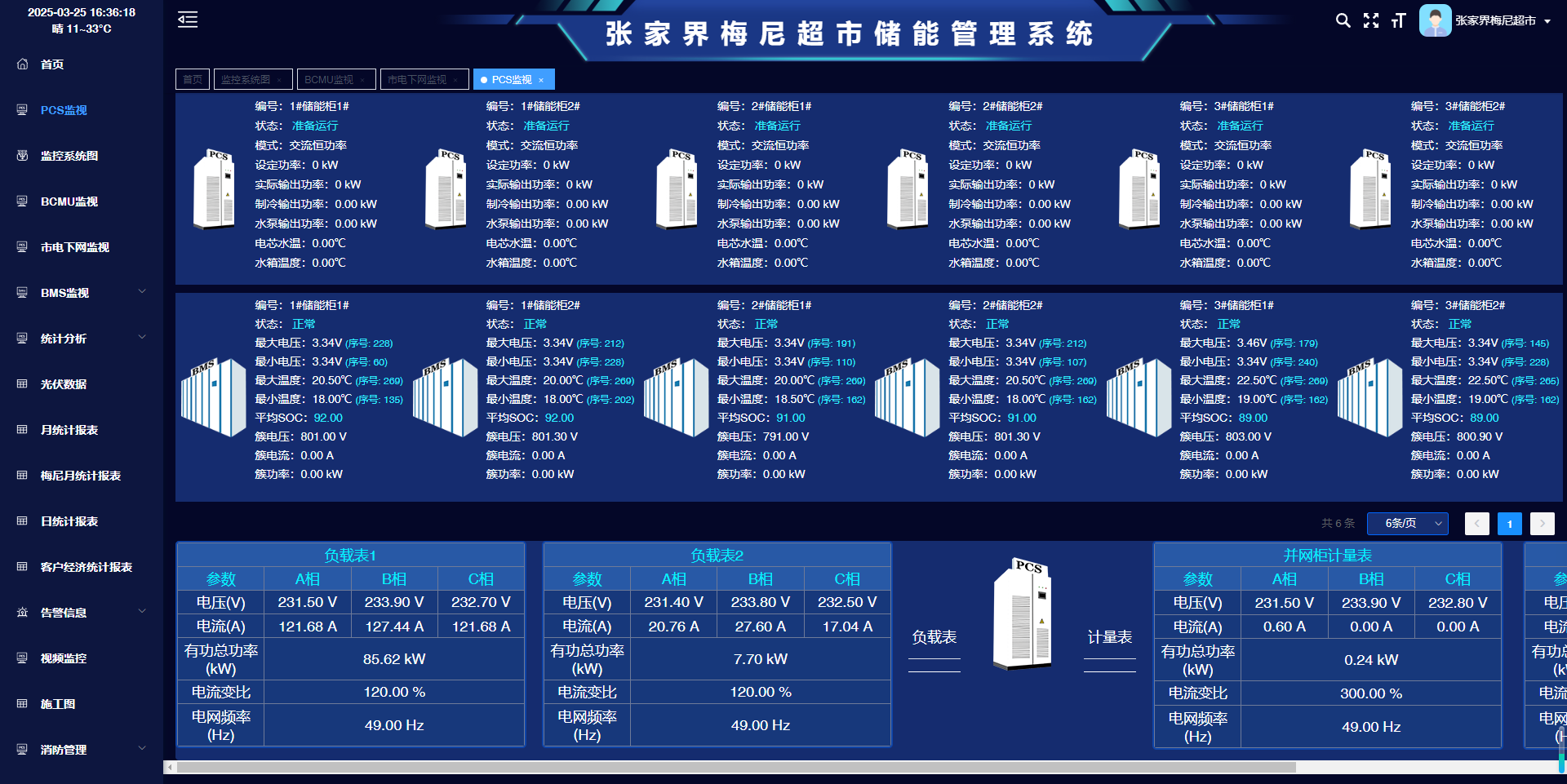
Task: Expand the 告警信息 submenu chevron
Action: [142, 611]
